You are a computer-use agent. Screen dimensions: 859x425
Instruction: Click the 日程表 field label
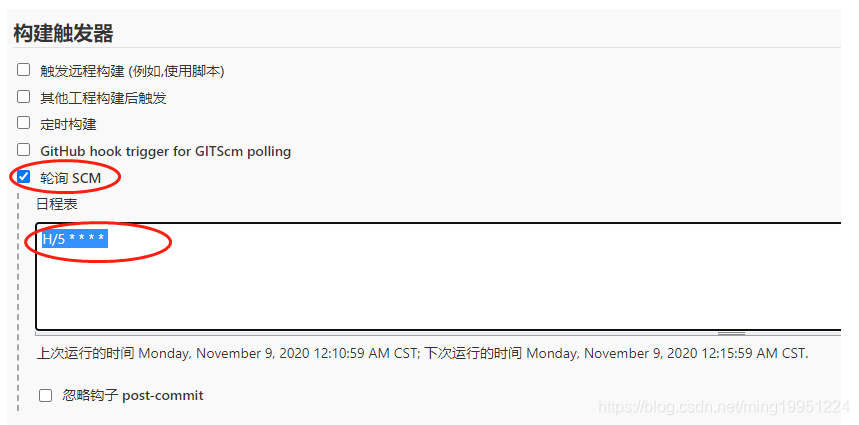coord(56,204)
